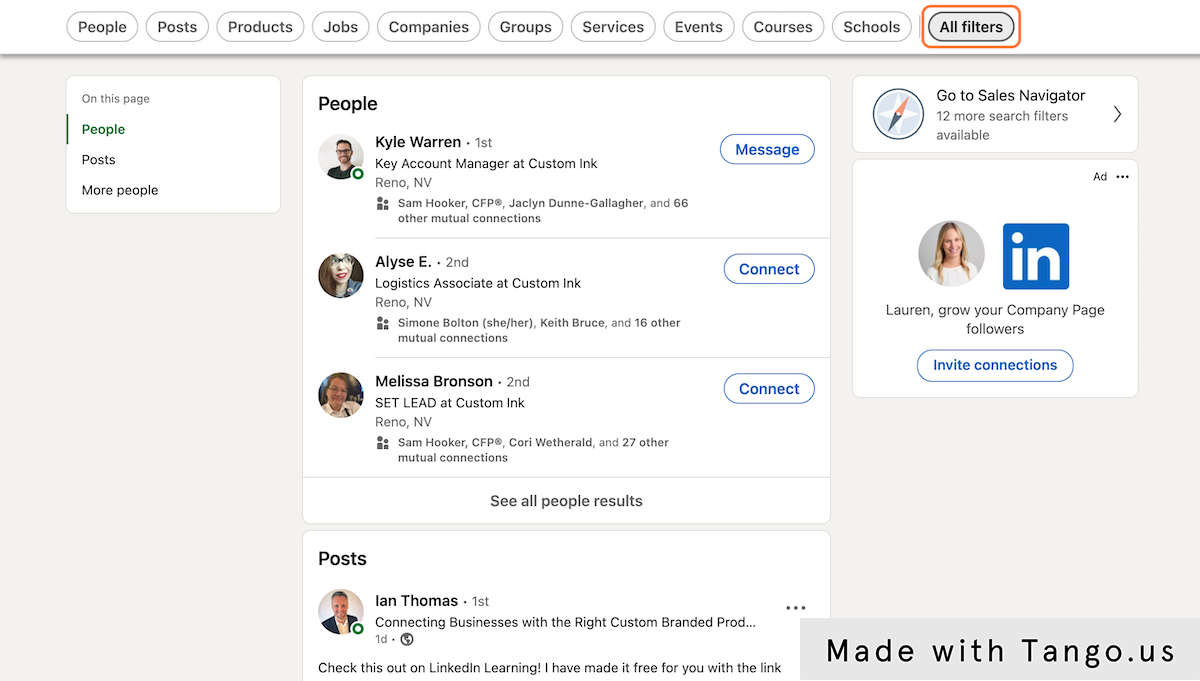Image resolution: width=1200 pixels, height=681 pixels.
Task: Open Melissa Bronson's profile photo
Action: click(x=341, y=395)
